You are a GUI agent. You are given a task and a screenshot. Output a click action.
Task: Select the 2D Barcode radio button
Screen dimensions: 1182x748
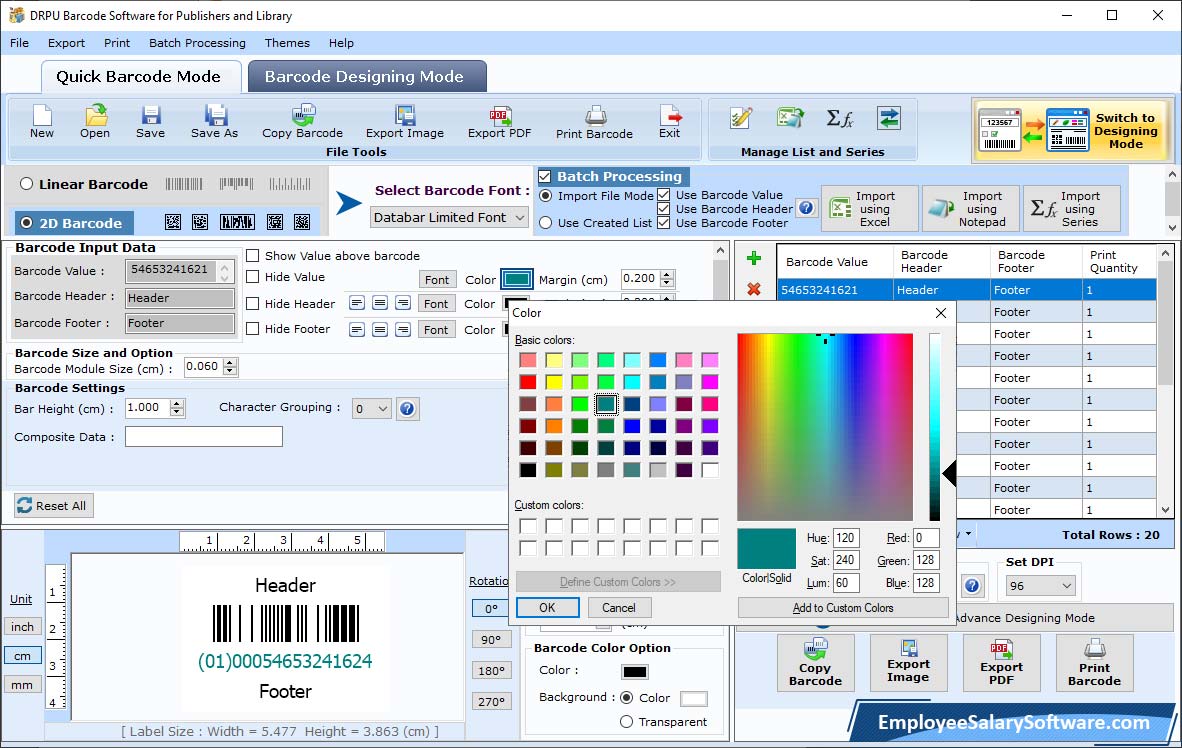pyautogui.click(x=26, y=223)
